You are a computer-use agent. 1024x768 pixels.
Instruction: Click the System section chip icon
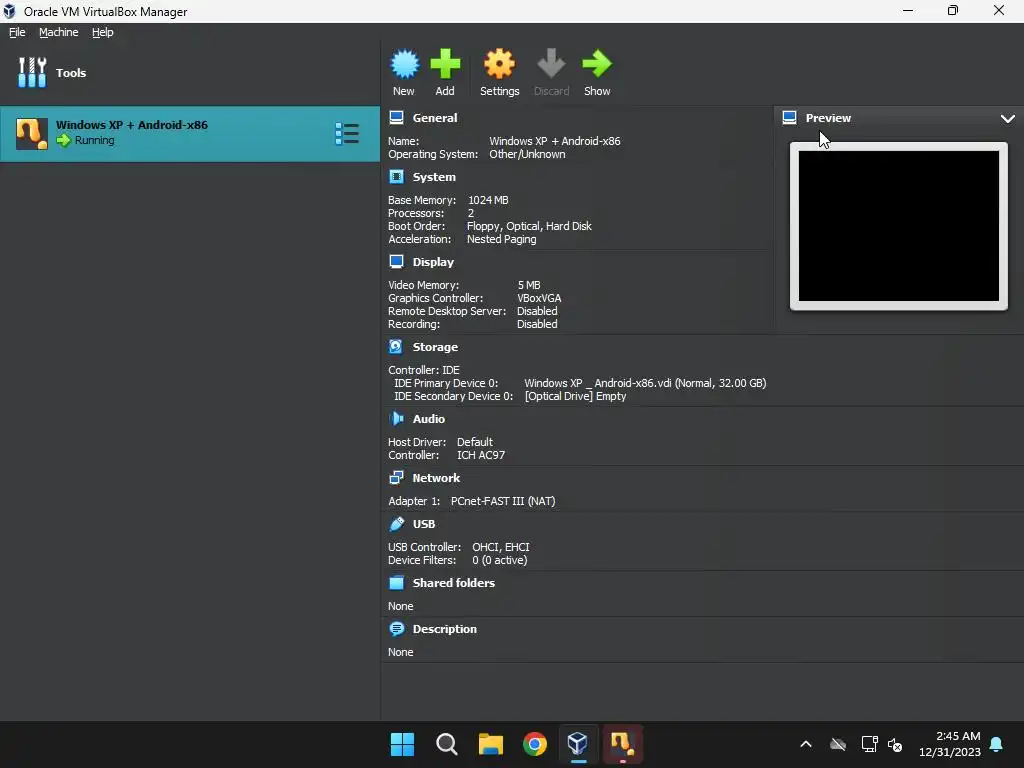[396, 176]
